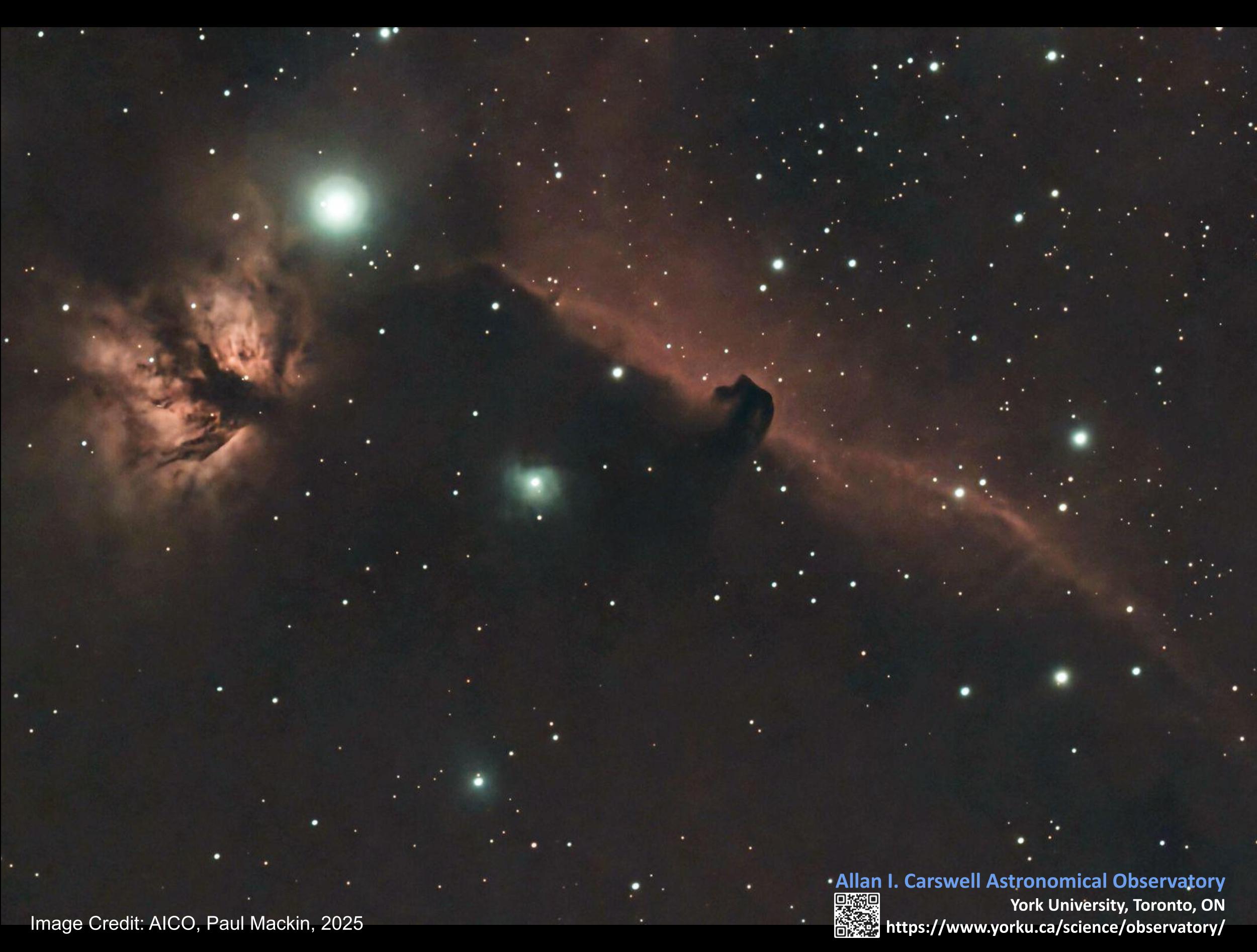1257x952 pixels.
Task: Click the QR code in the bottom corner
Action: tap(856, 915)
